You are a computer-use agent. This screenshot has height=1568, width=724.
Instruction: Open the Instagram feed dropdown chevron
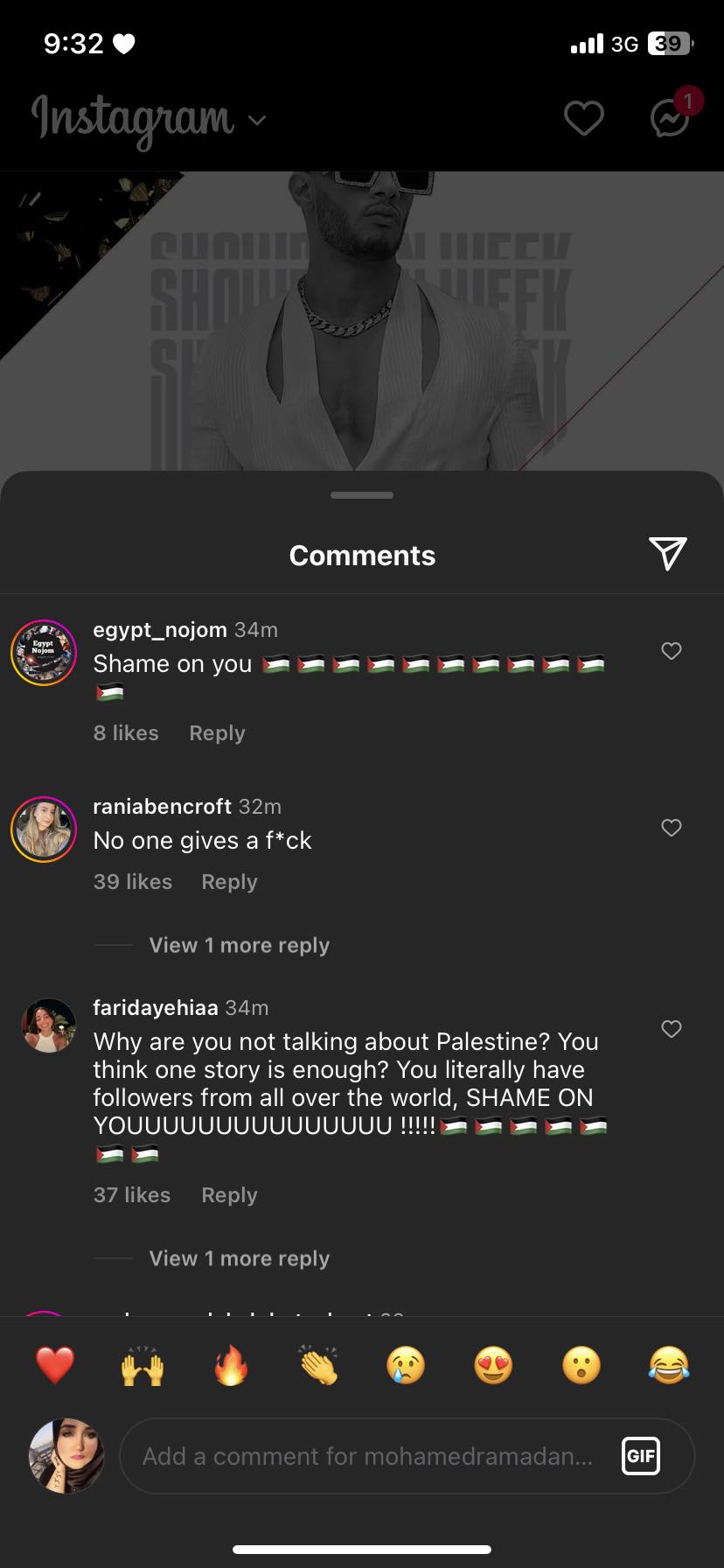pyautogui.click(x=257, y=120)
